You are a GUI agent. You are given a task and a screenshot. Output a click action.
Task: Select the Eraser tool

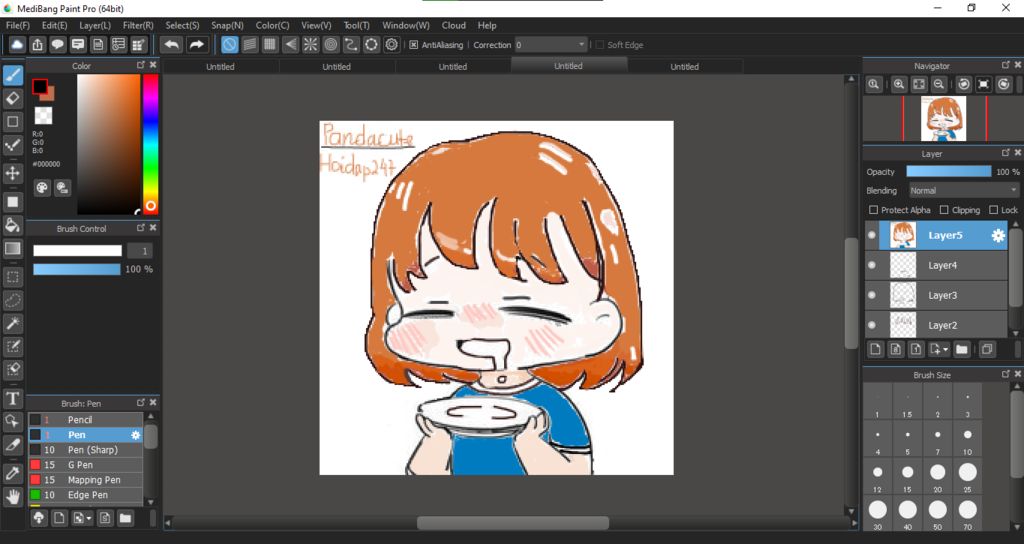click(12, 98)
